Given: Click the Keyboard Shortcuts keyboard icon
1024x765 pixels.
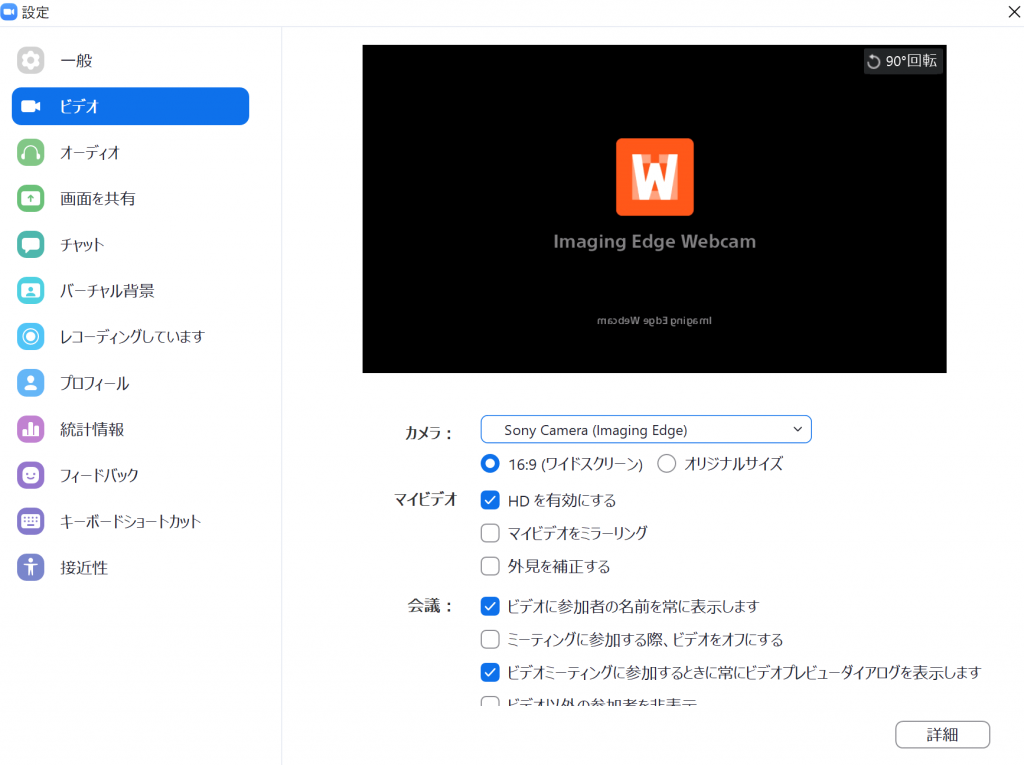Looking at the screenshot, I should click(x=31, y=521).
